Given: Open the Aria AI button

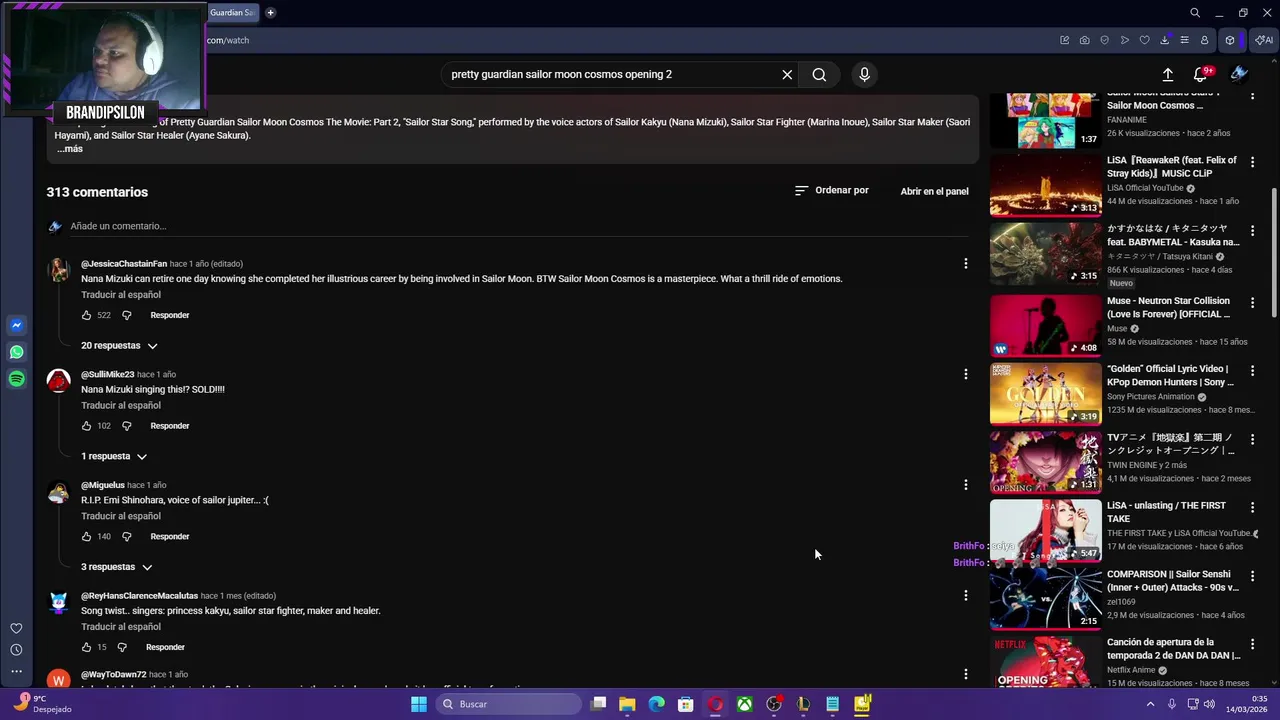Looking at the screenshot, I should 1263,40.
